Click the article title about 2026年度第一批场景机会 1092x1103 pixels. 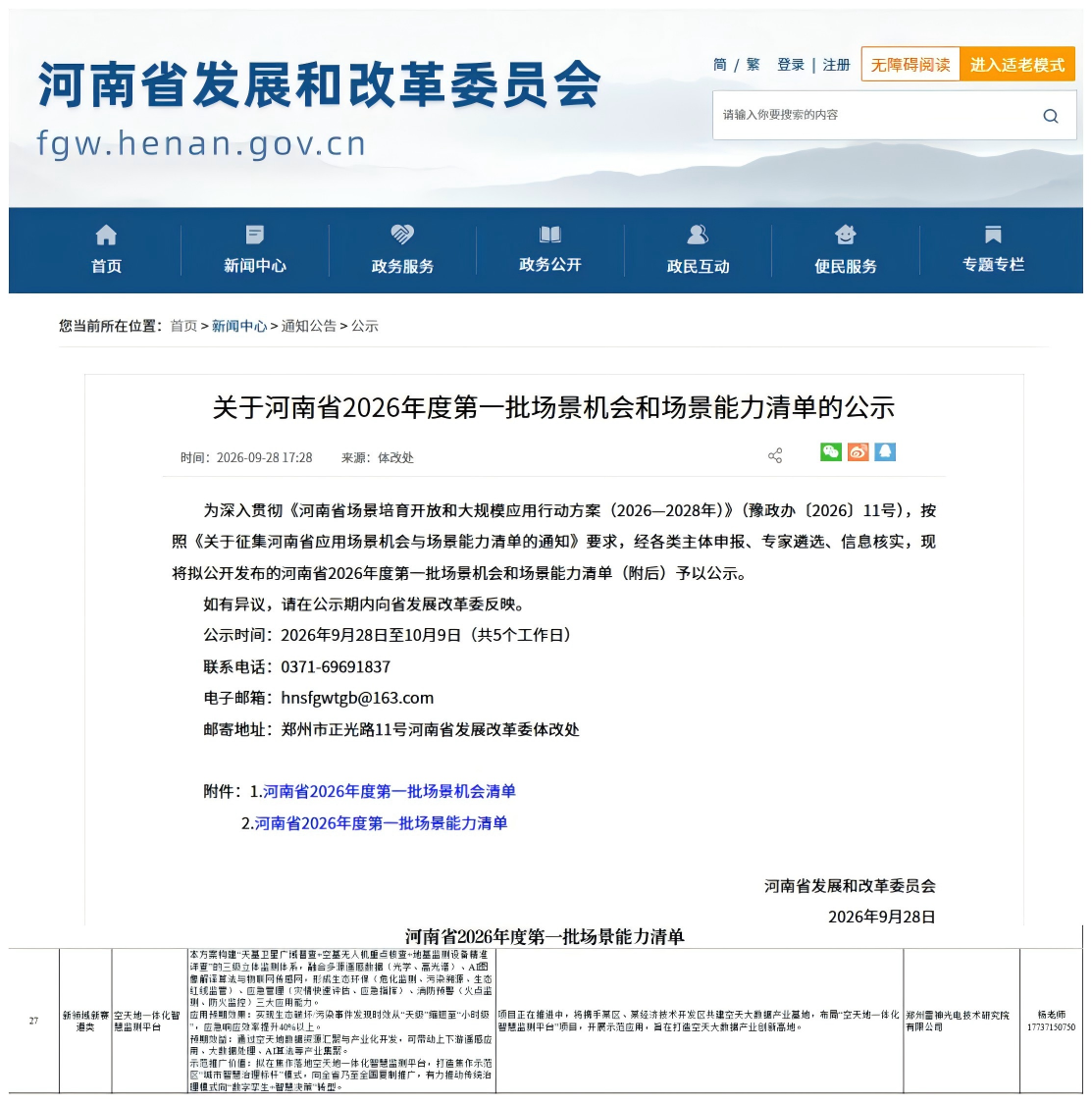coord(553,408)
